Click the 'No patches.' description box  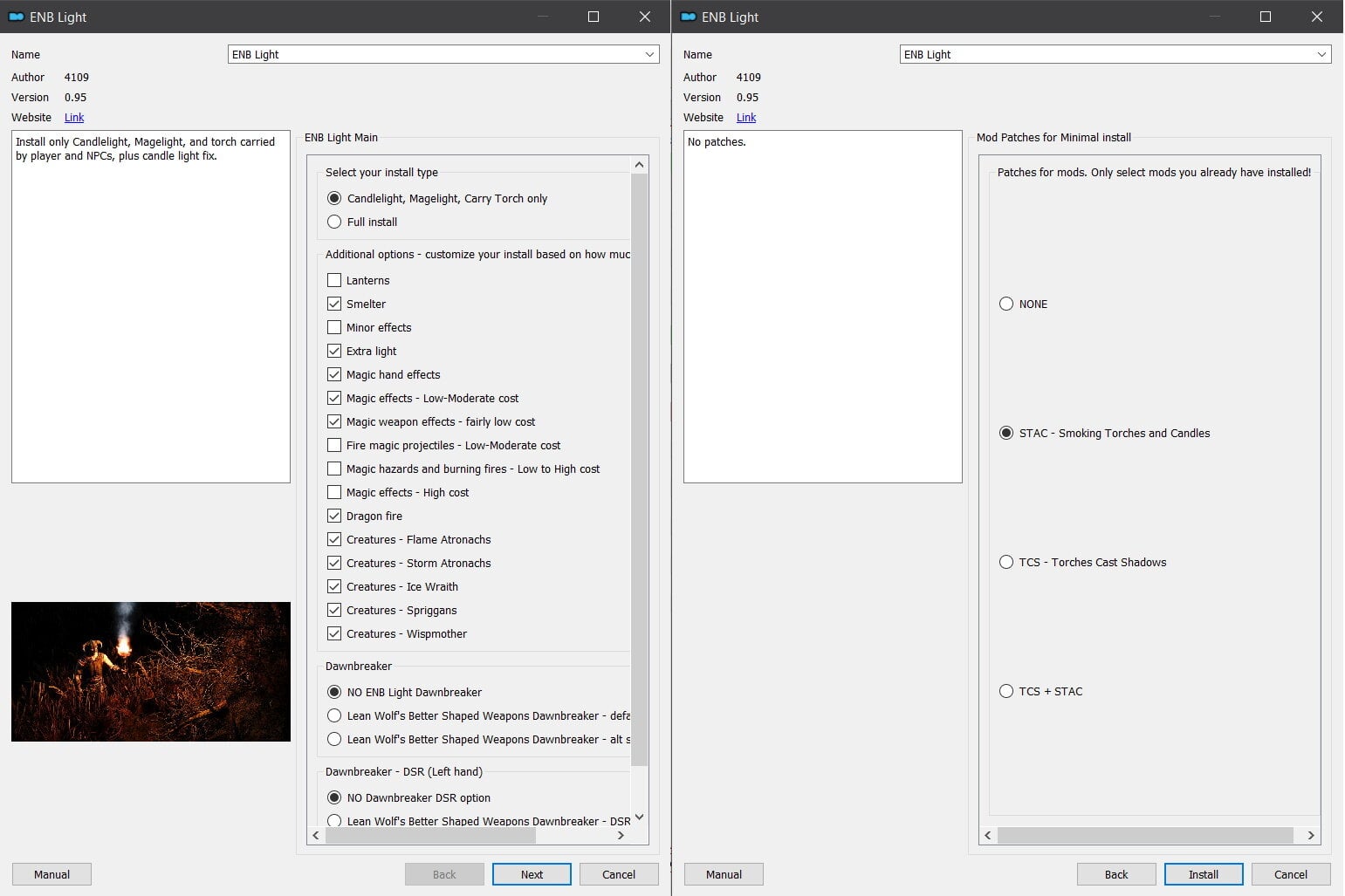click(x=823, y=306)
